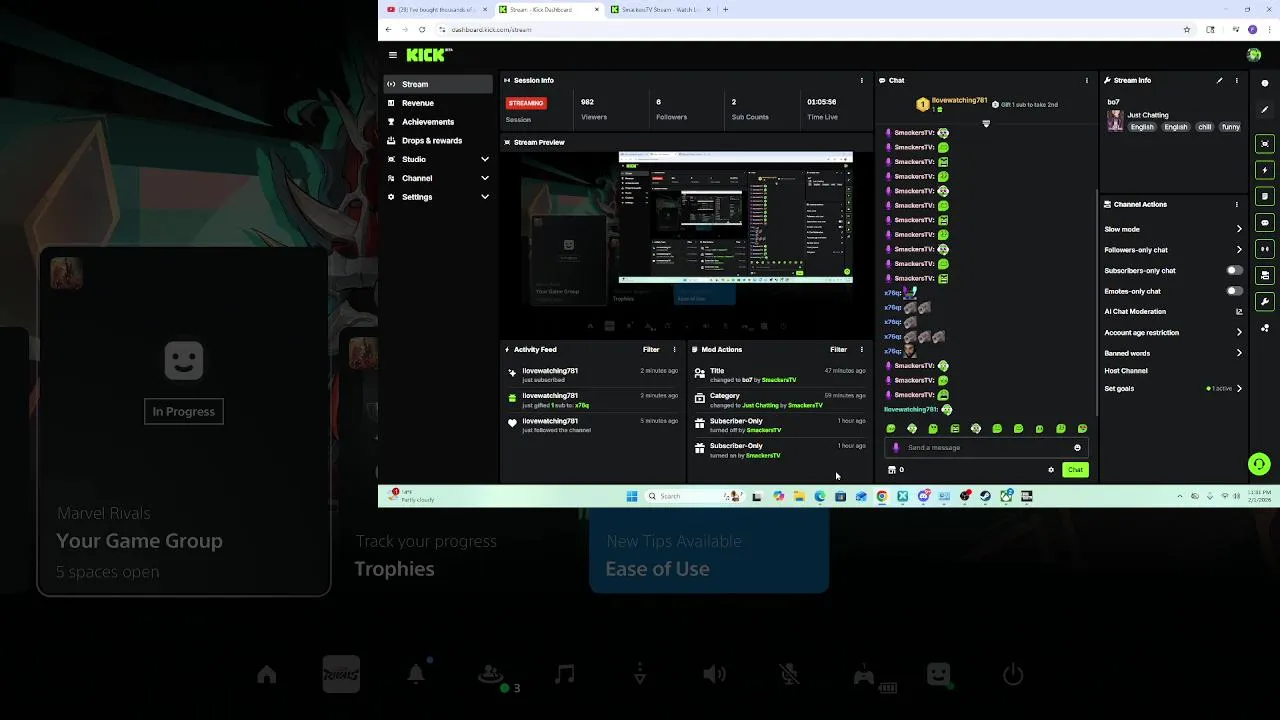The height and width of the screenshot is (720, 1280).
Task: Open Session Info options menu
Action: point(862,80)
